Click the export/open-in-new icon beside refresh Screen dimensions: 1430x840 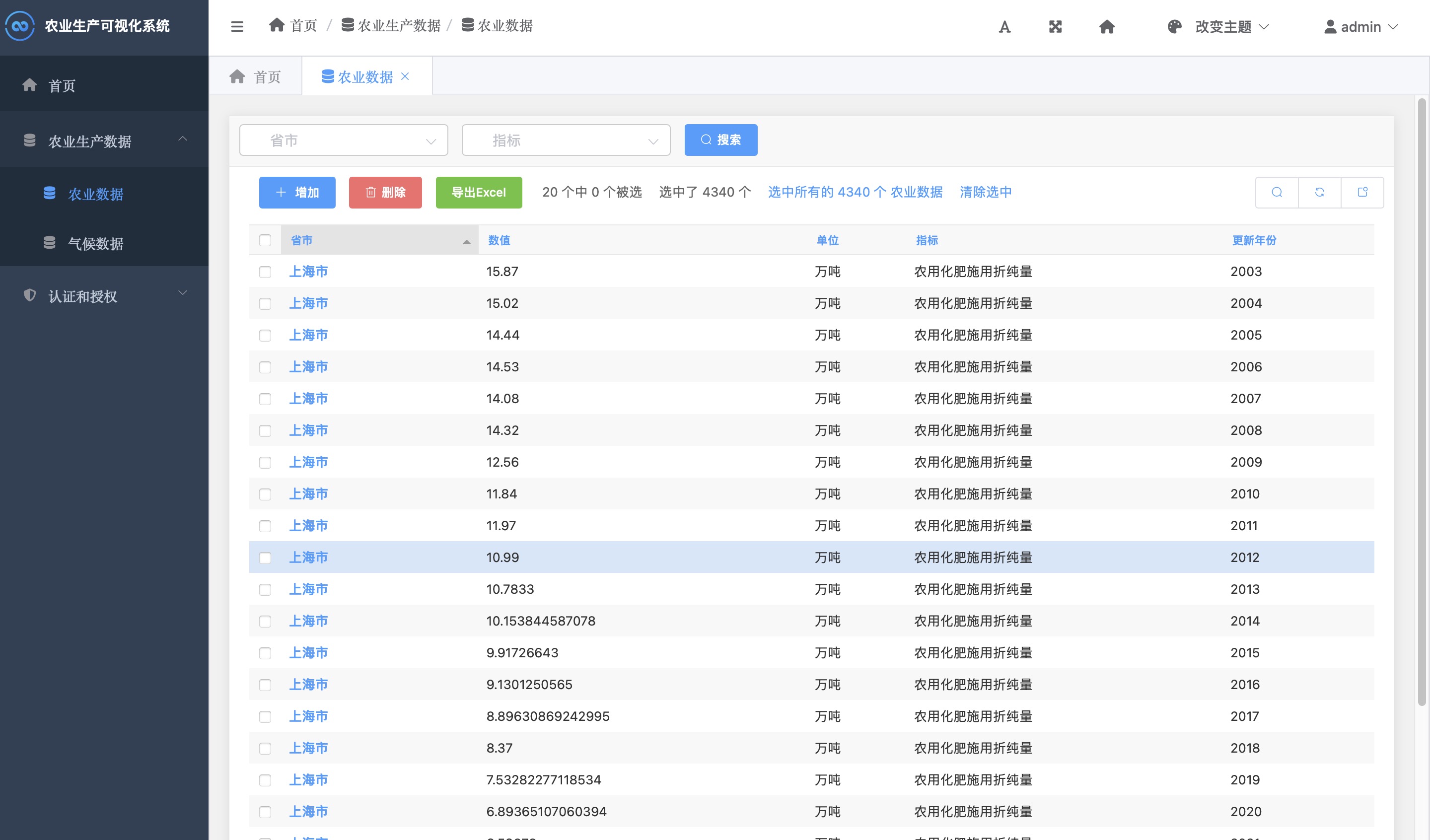[1362, 193]
